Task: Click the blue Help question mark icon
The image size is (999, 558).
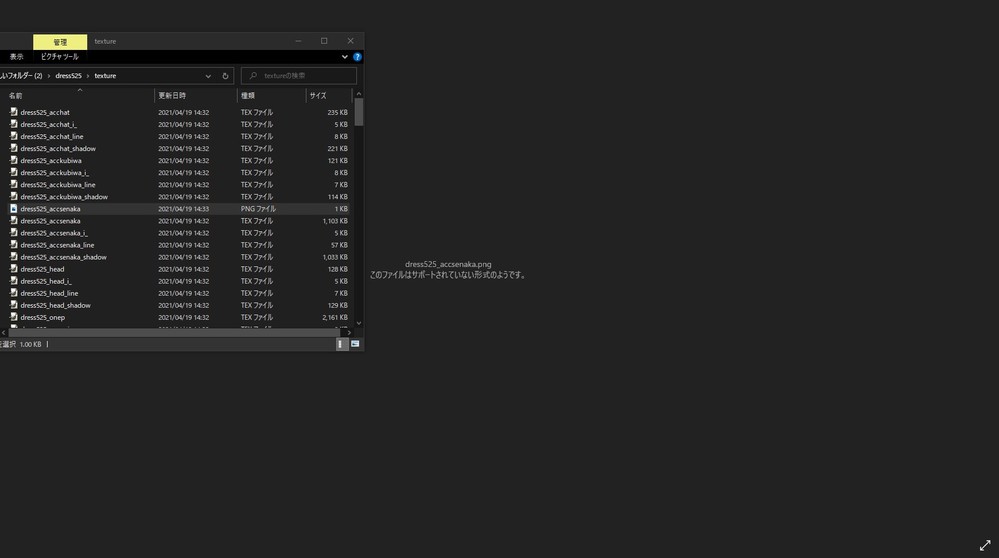Action: coord(357,57)
